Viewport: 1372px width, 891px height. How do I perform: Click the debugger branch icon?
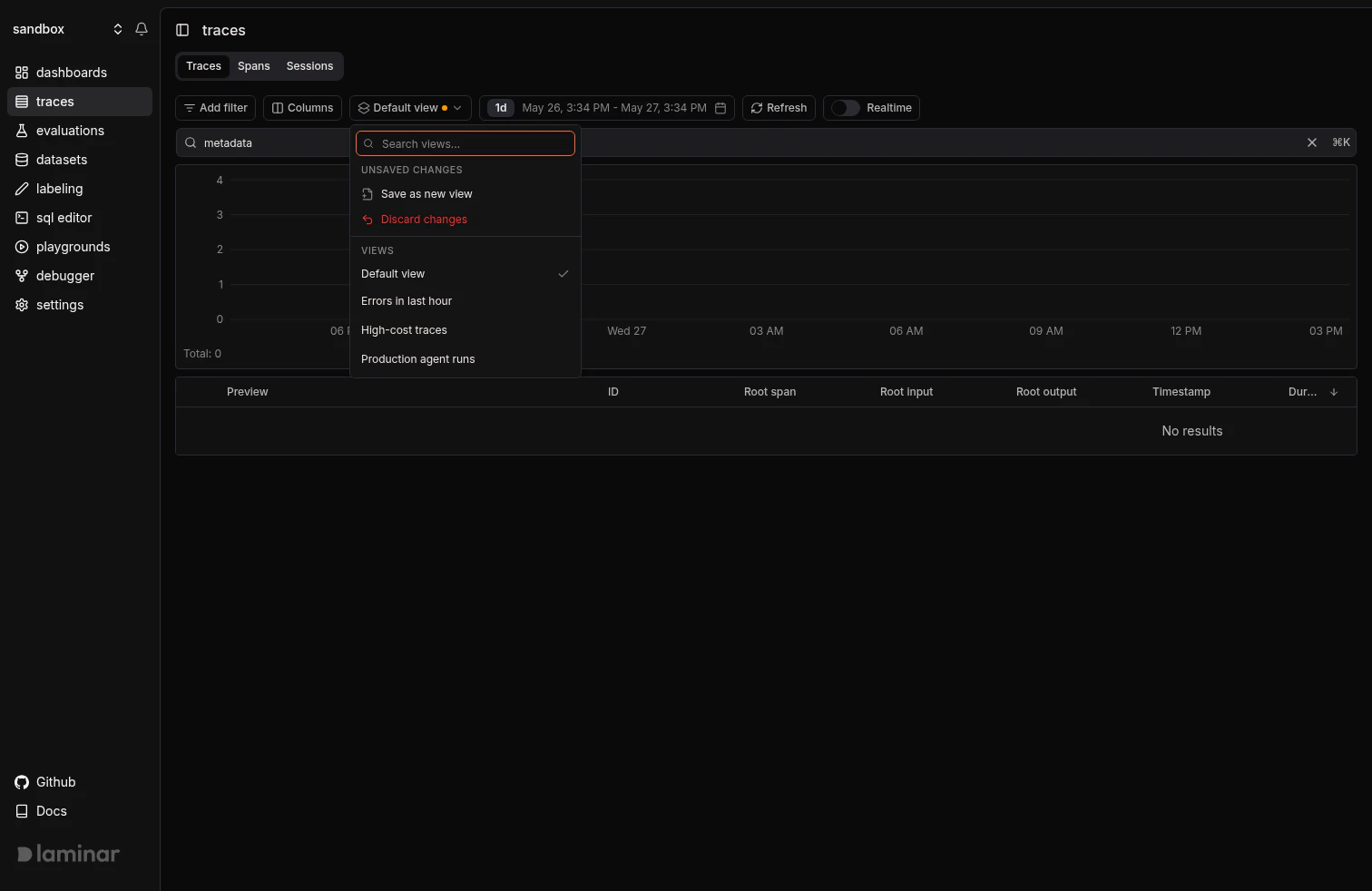(x=22, y=276)
